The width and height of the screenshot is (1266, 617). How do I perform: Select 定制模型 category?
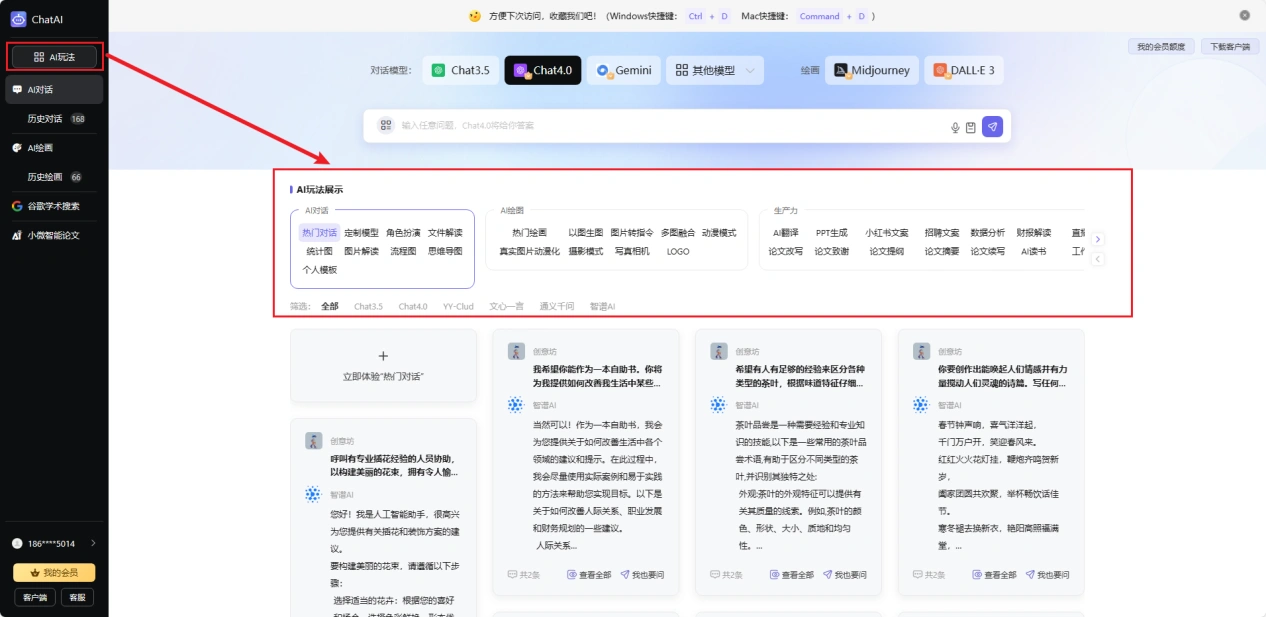pos(361,232)
